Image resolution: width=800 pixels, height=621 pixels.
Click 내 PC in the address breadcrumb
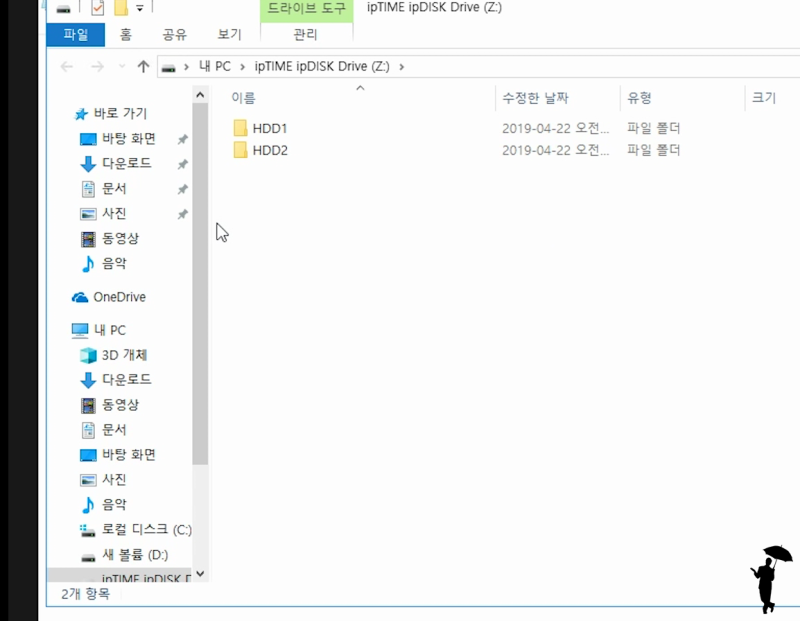(215, 66)
